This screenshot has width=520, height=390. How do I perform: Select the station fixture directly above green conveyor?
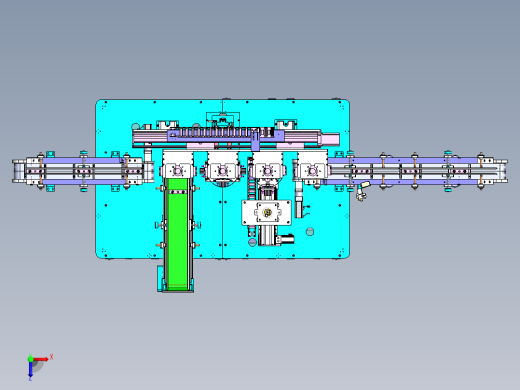pyautogui.click(x=178, y=164)
